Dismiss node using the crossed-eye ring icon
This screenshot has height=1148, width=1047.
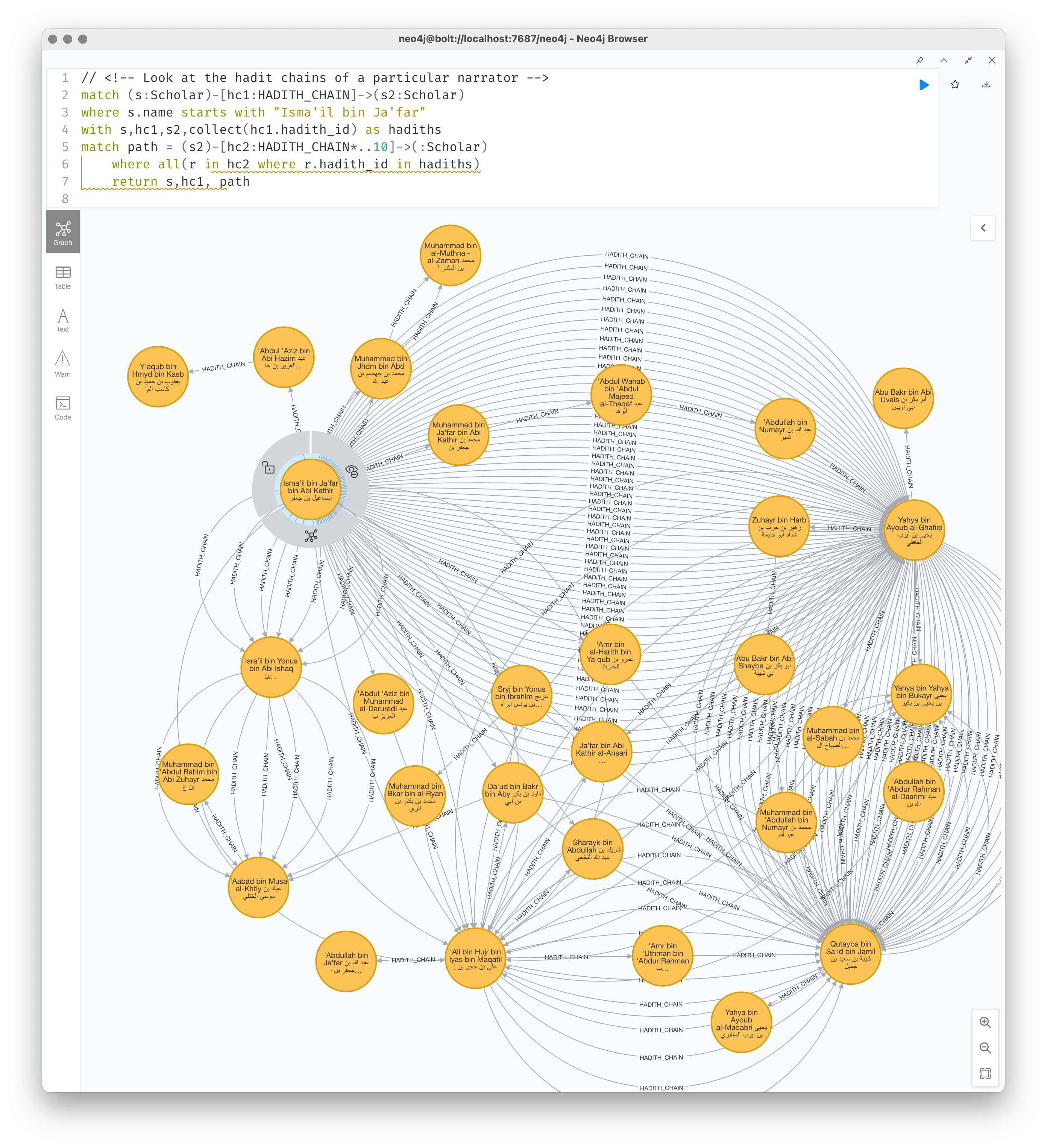tap(352, 471)
